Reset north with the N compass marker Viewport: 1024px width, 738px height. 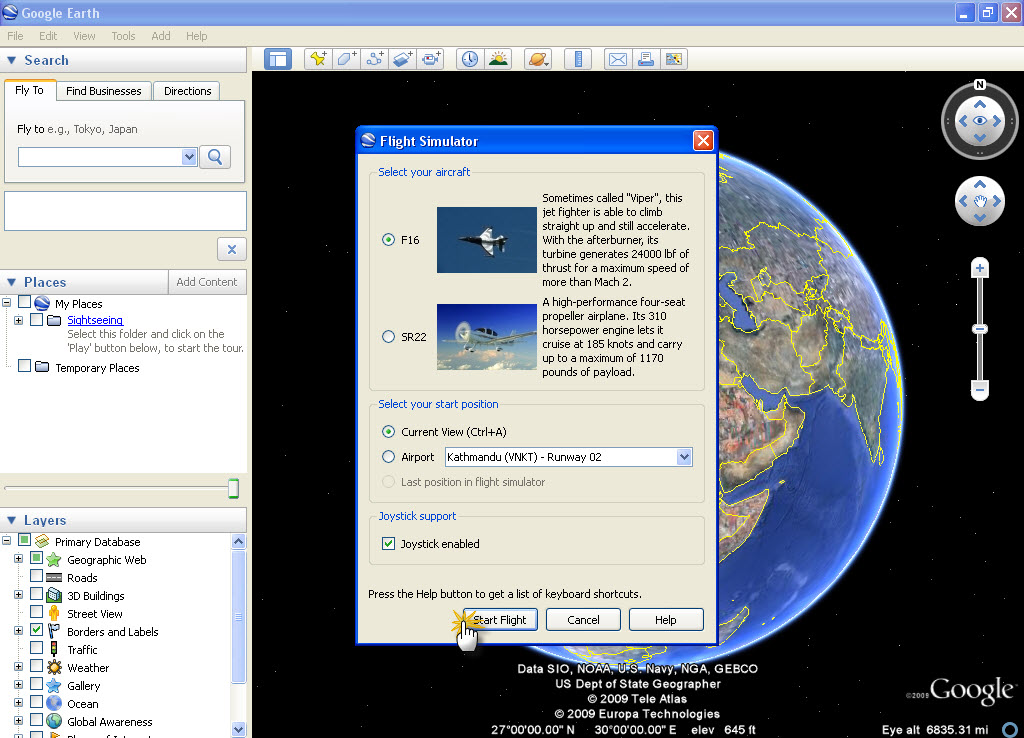980,85
